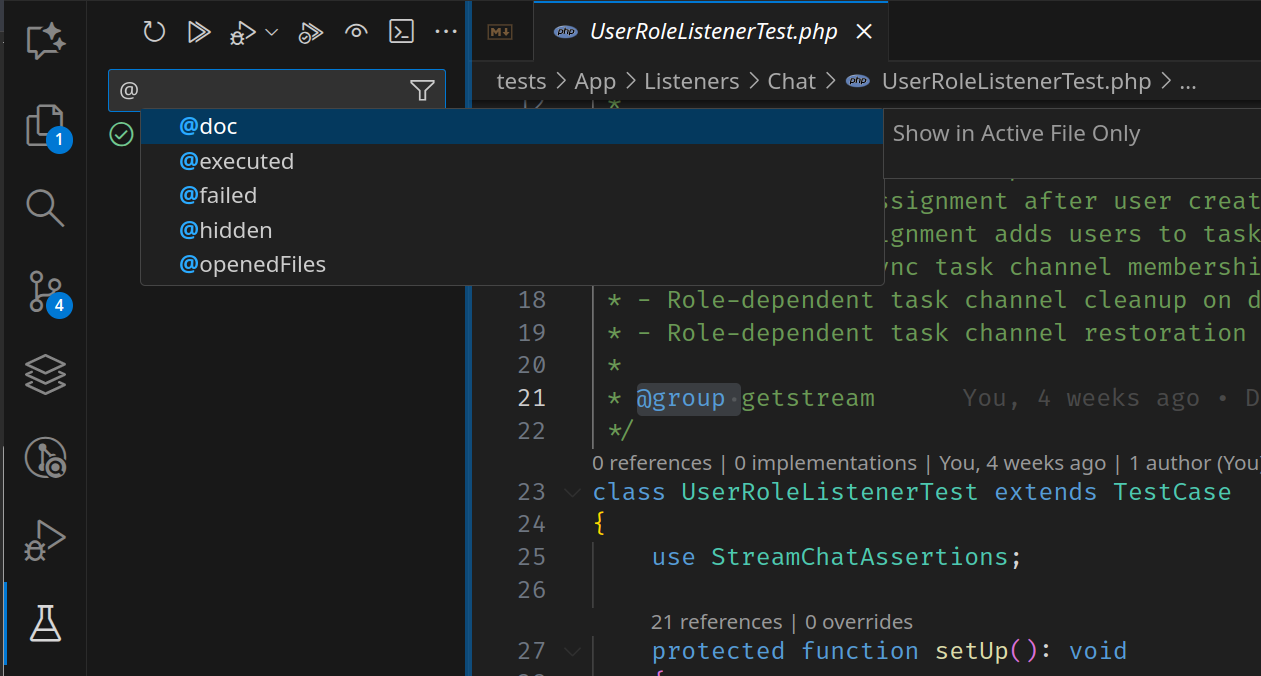The width and height of the screenshot is (1261, 676).
Task: Toggle the test filter funnel button
Action: click(x=422, y=91)
